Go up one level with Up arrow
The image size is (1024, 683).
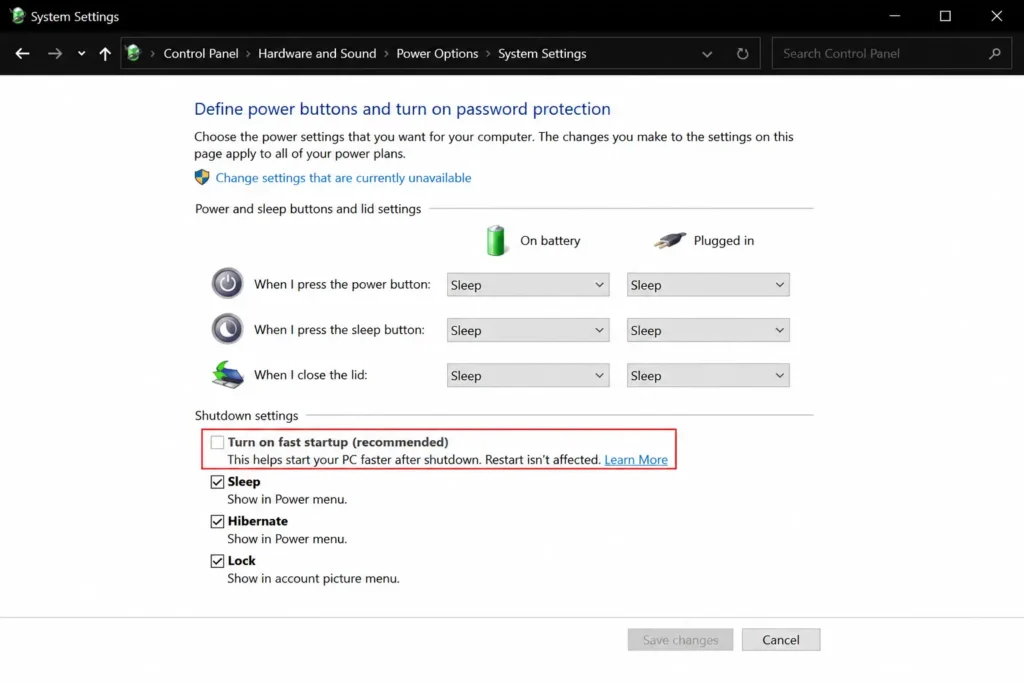(105, 54)
